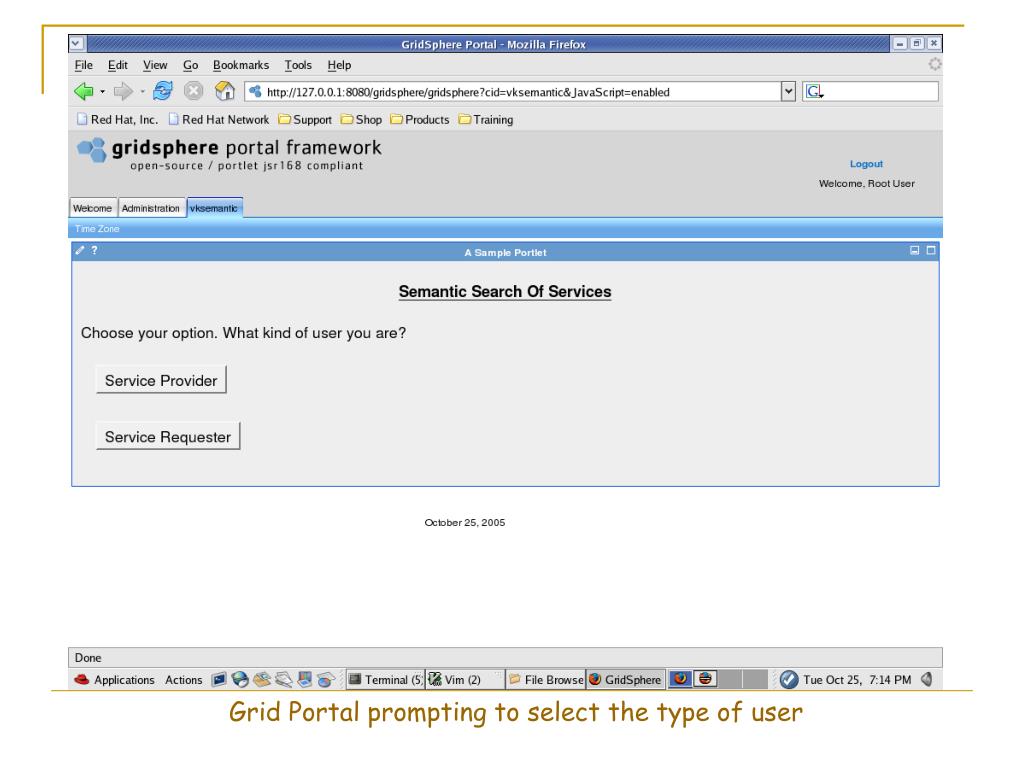Choose the Service Requester button
Viewport: 1024px width, 768px height.
click(168, 437)
